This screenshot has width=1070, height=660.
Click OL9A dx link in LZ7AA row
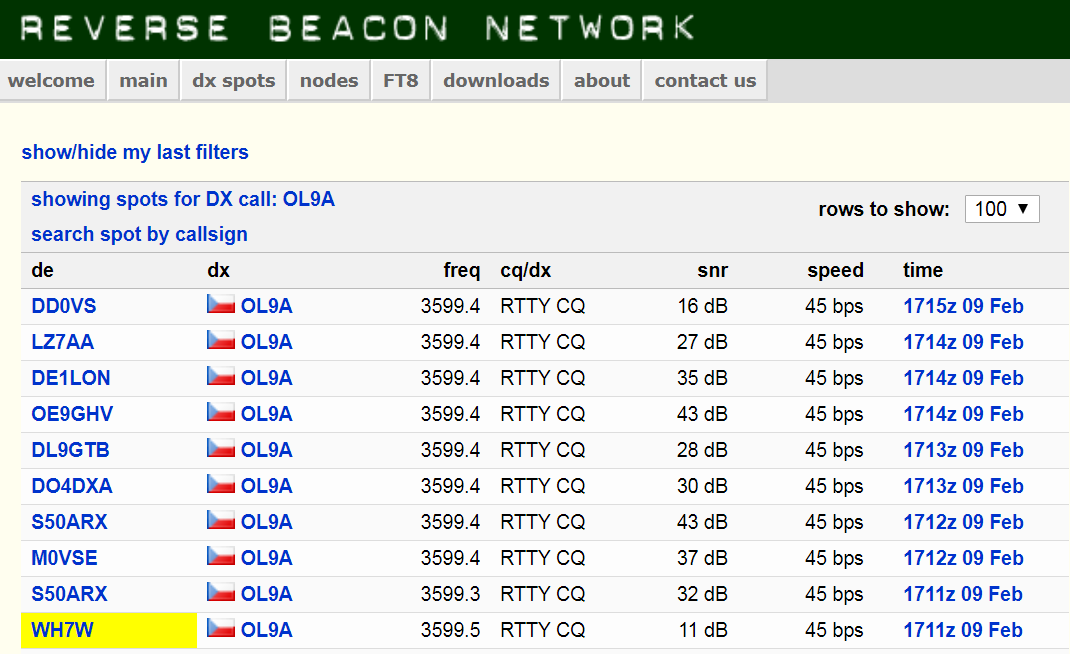(266, 342)
